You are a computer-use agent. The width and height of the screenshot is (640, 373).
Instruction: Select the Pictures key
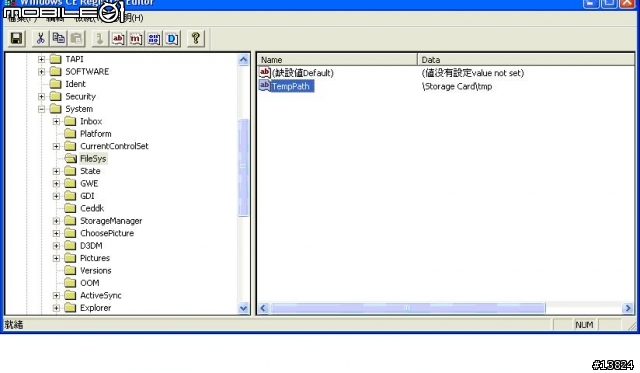95,258
